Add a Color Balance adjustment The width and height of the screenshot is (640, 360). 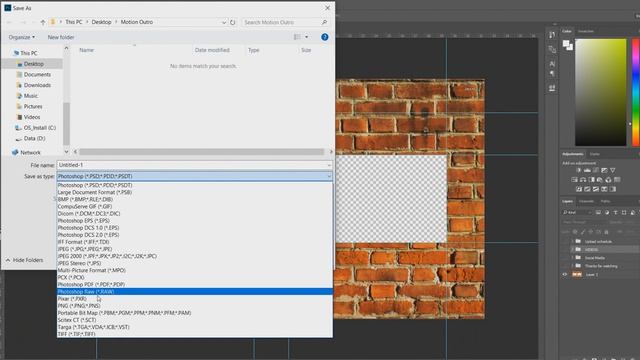[x=583, y=180]
